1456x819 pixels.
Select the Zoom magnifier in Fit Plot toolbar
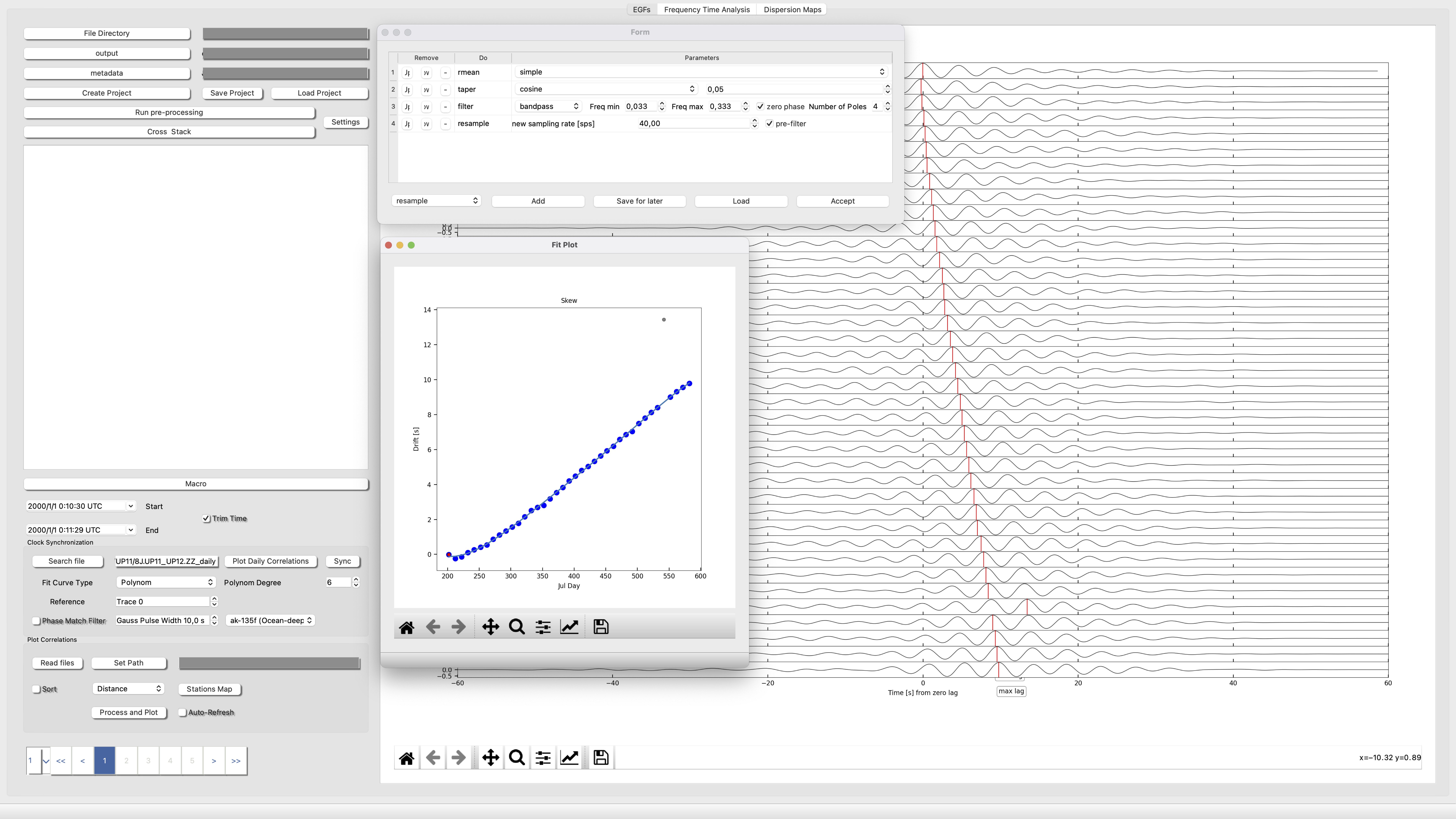click(517, 627)
